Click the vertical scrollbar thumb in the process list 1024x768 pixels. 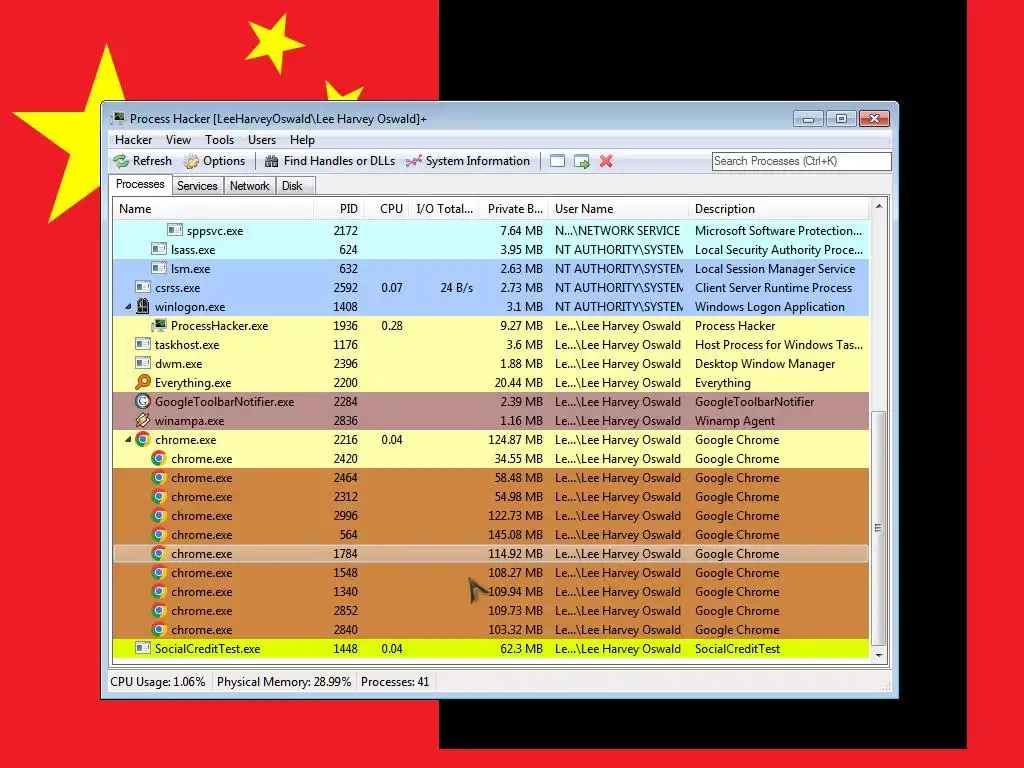pos(879,528)
